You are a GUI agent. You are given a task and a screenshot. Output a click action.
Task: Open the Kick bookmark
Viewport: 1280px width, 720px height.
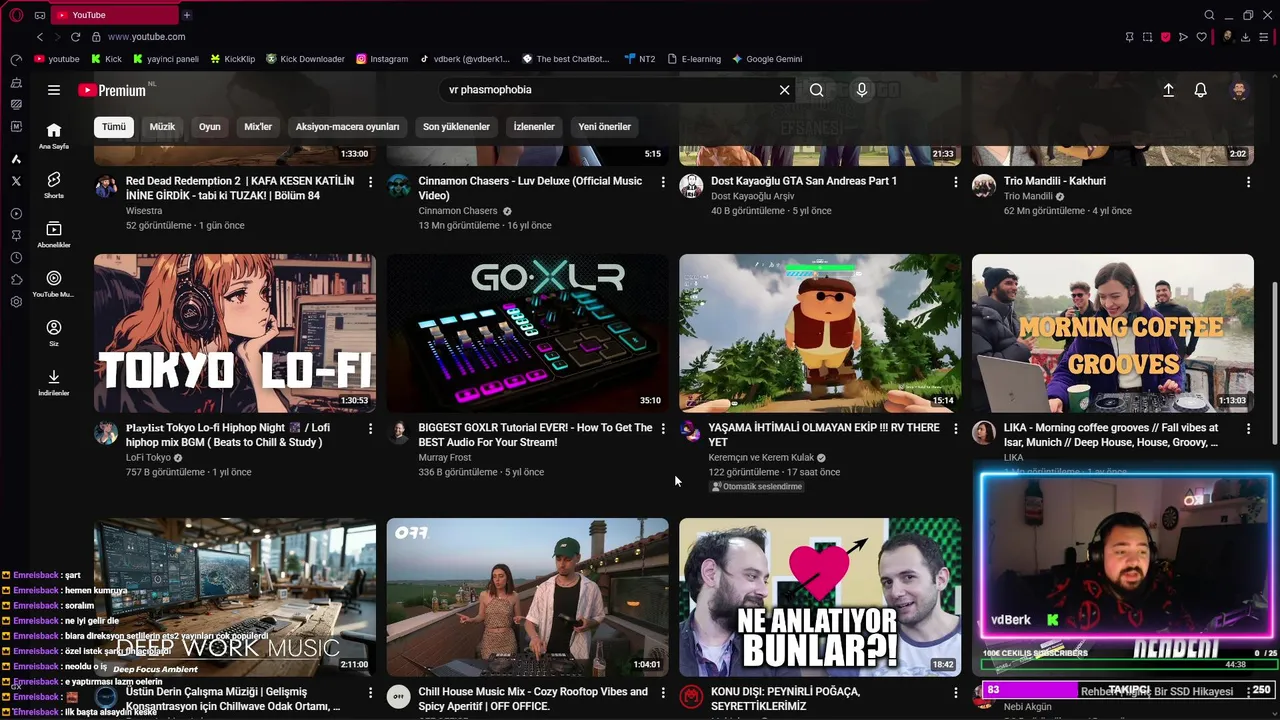pyautogui.click(x=106, y=59)
